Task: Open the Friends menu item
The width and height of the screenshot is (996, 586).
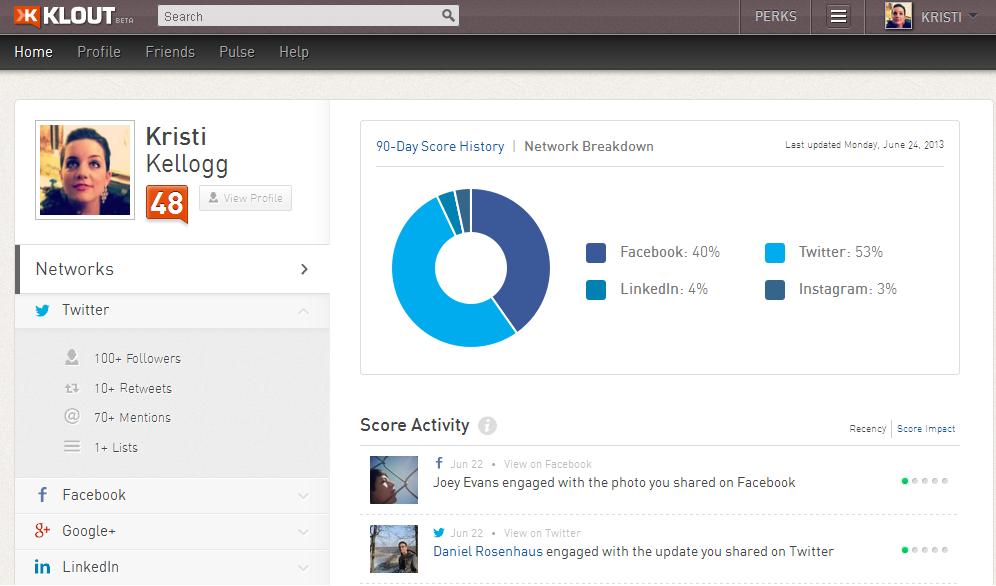Action: click(170, 52)
